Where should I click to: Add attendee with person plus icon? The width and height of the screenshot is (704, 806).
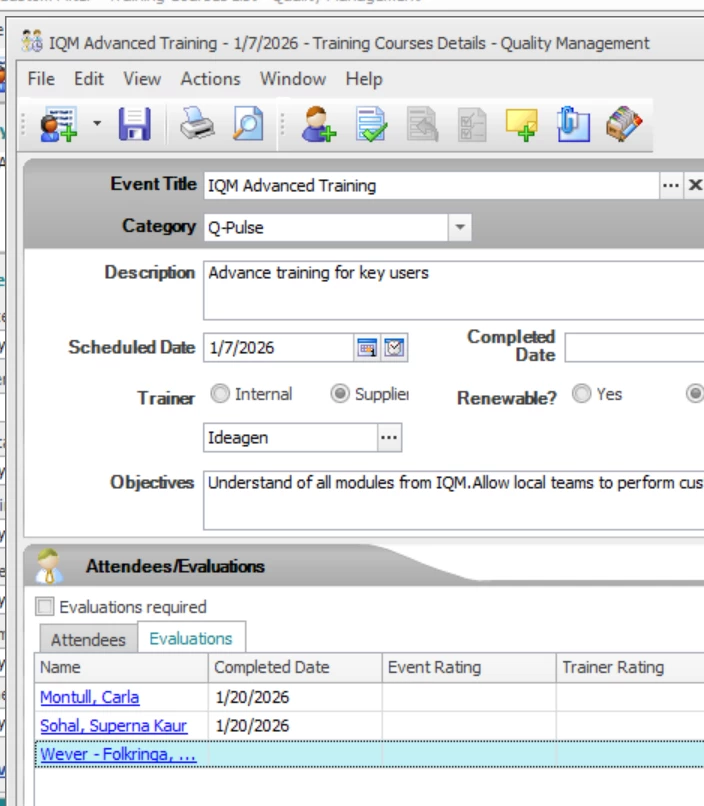(318, 124)
